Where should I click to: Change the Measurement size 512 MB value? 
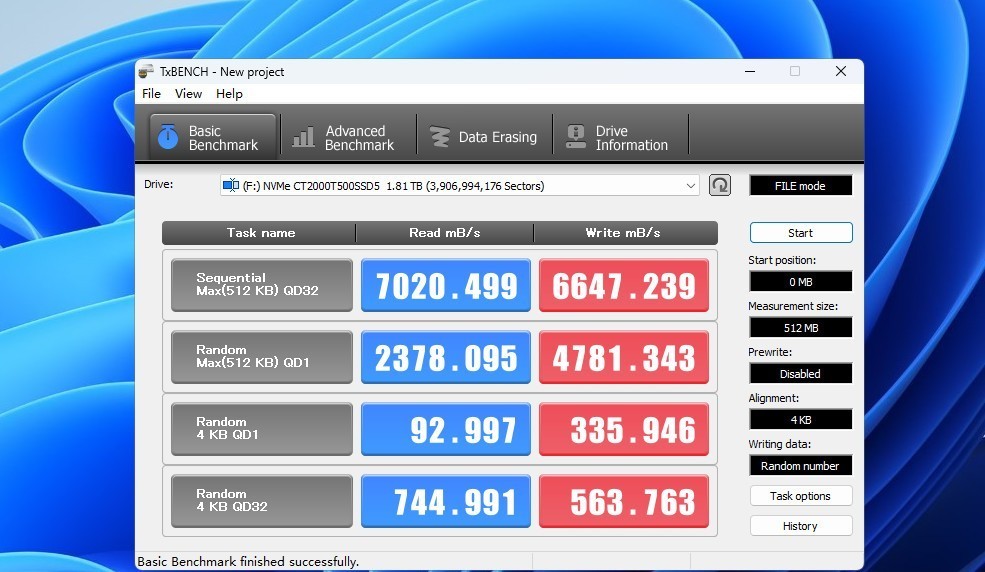point(801,327)
